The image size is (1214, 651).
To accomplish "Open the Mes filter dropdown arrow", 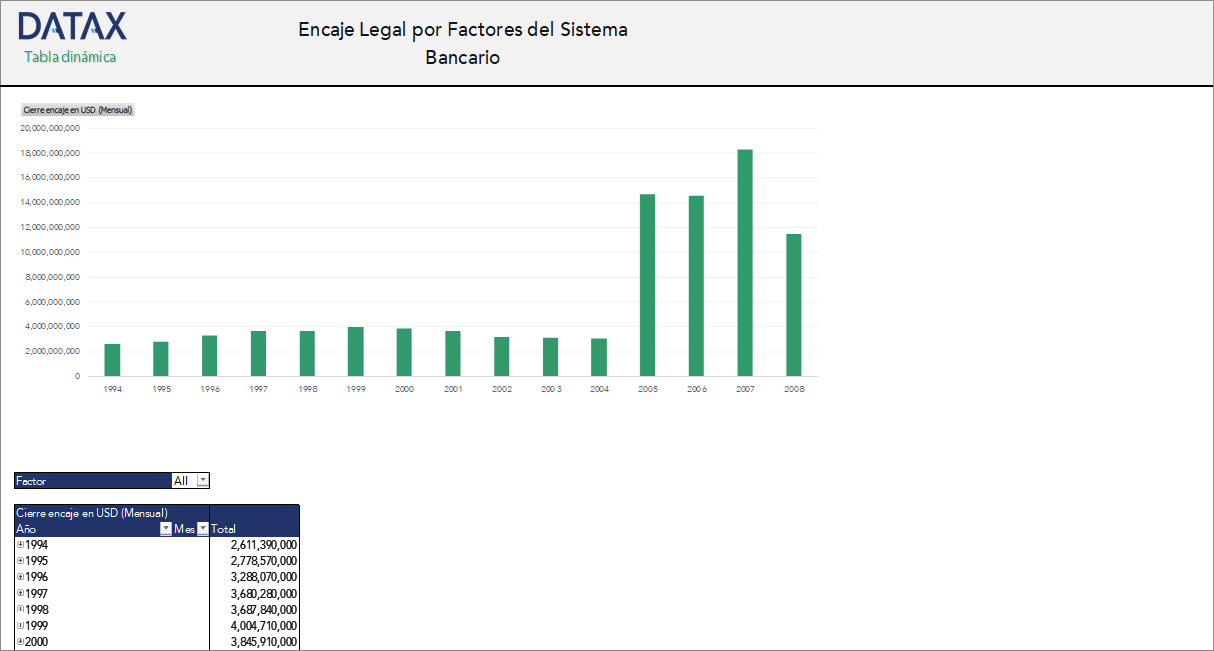I will [203, 528].
